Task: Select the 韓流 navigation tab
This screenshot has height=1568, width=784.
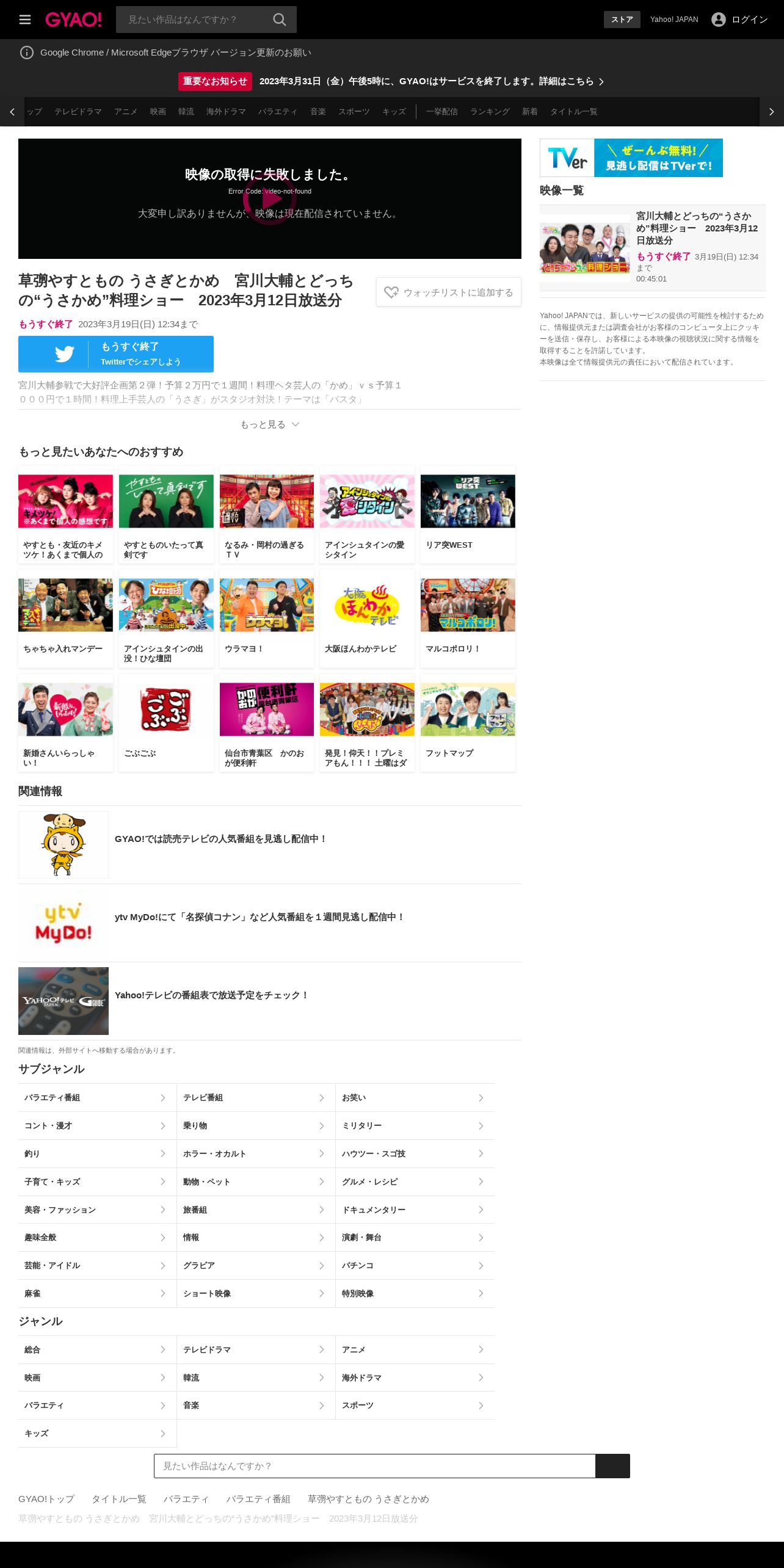Action: pos(186,112)
